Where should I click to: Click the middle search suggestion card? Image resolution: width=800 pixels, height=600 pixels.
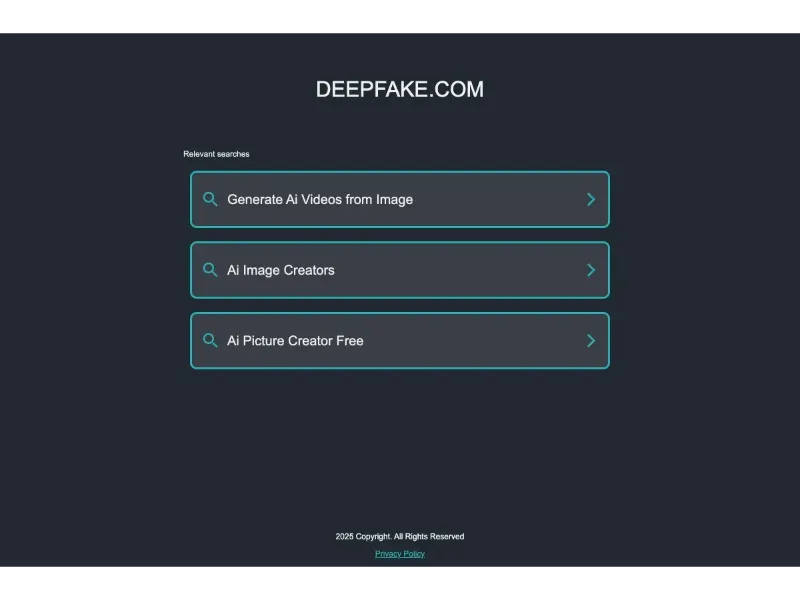tap(400, 269)
